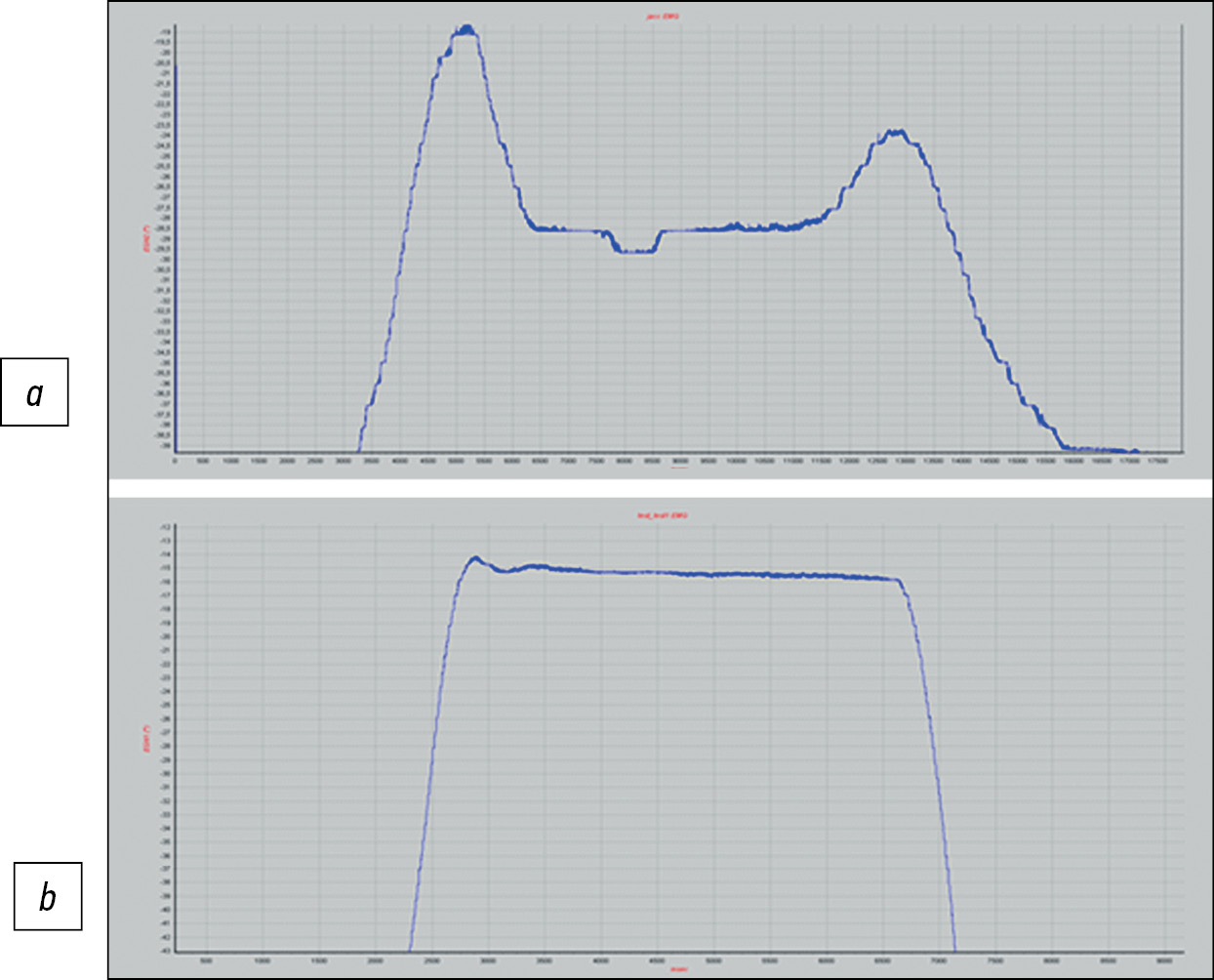This screenshot has width=1214, height=980.
Task: Click the red x-axis label under the top chart
Action: pyautogui.click(x=679, y=468)
